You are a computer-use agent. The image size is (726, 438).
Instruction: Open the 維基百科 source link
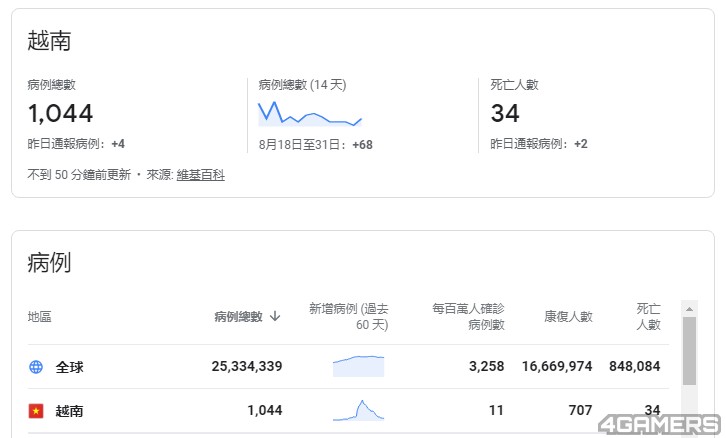pyautogui.click(x=200, y=175)
